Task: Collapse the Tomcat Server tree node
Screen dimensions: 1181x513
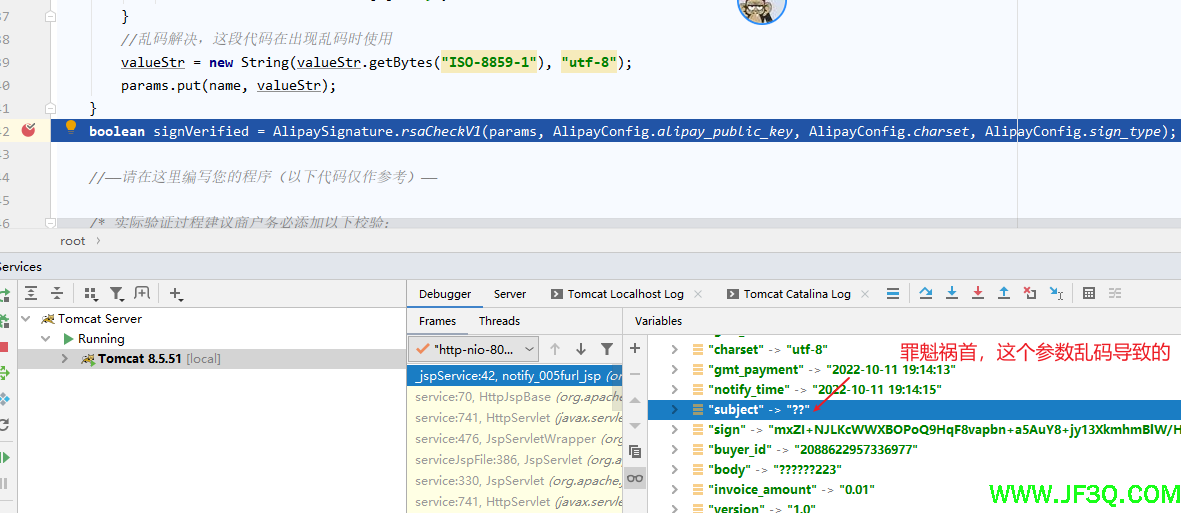Action: click(25, 319)
